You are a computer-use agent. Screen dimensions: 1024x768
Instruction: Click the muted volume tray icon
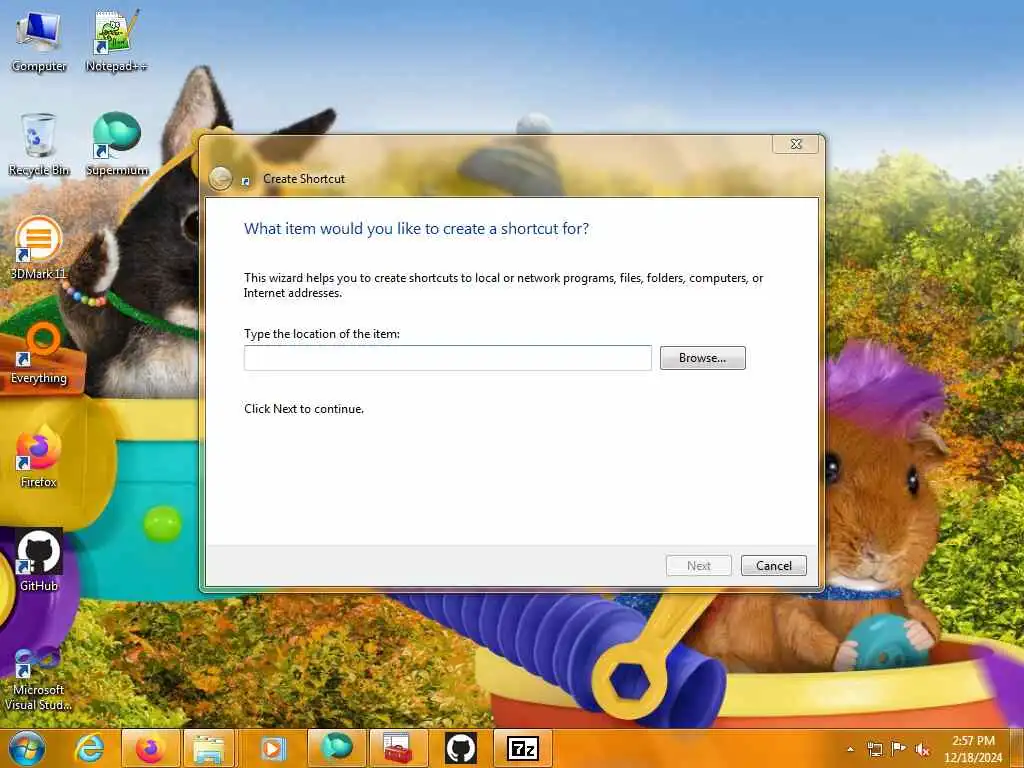[922, 749]
